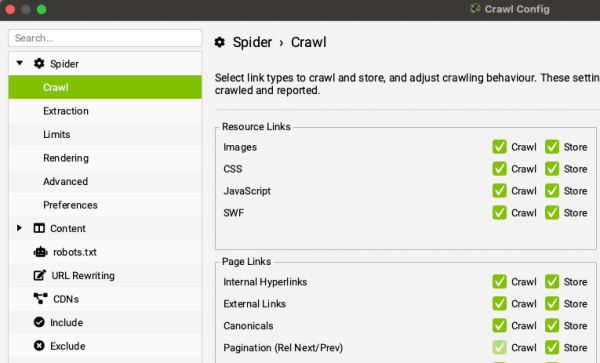Toggle Store checkbox for CSS
The height and width of the screenshot is (363, 600).
tap(552, 169)
